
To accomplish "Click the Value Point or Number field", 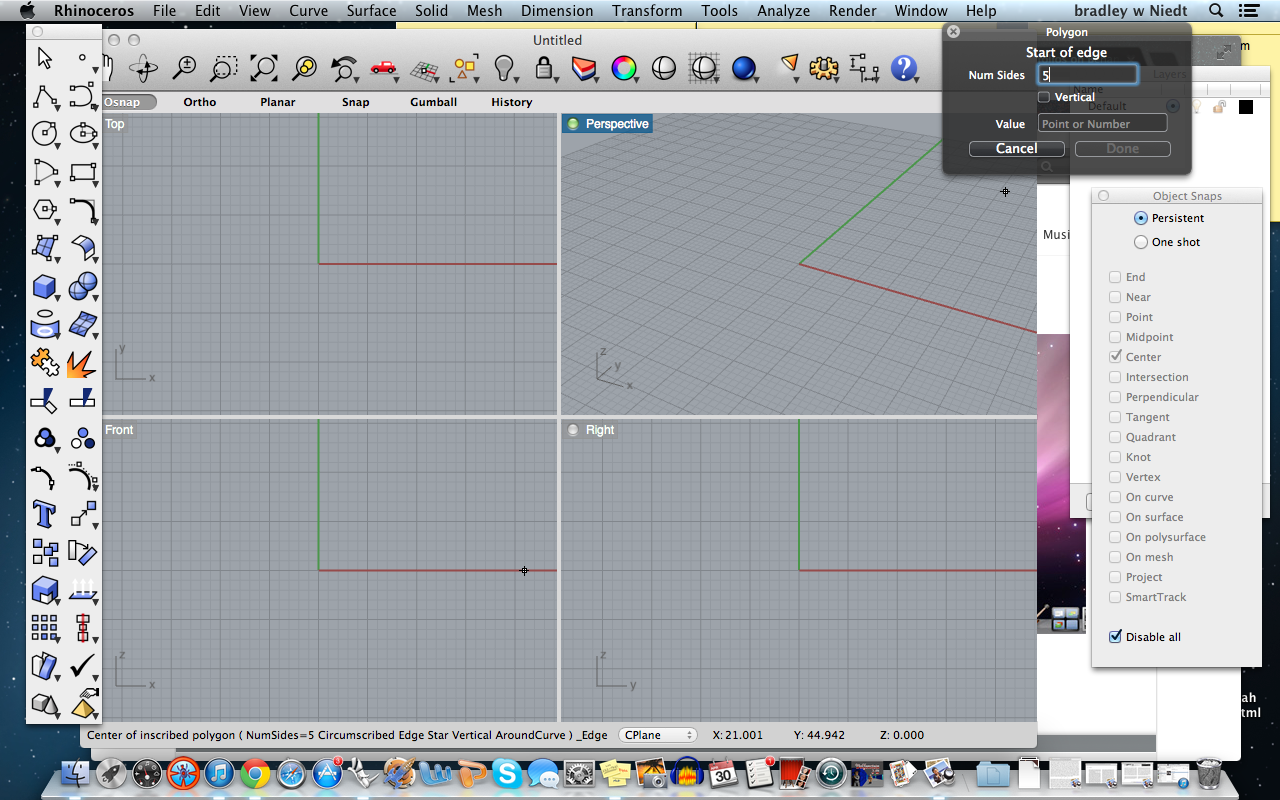I will click(x=1102, y=124).
